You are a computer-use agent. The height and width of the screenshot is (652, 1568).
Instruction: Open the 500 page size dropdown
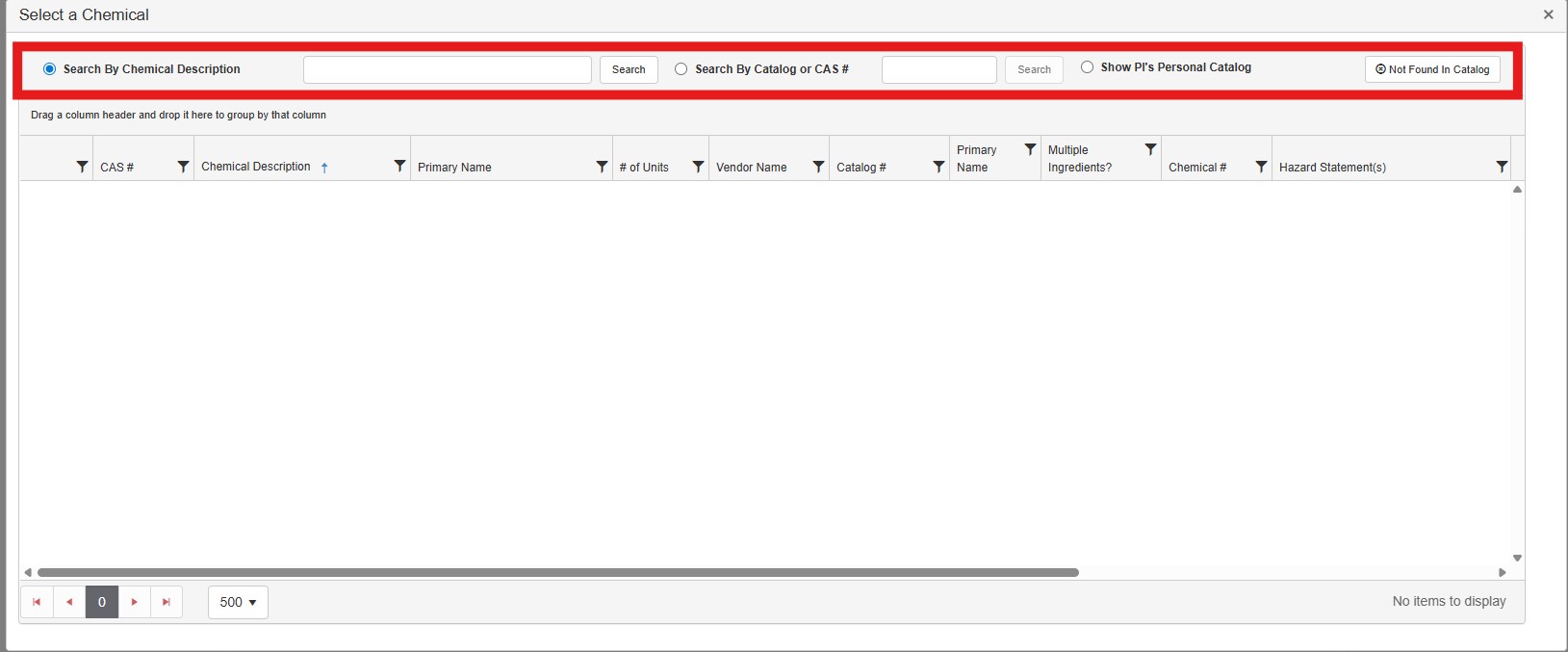pos(238,602)
